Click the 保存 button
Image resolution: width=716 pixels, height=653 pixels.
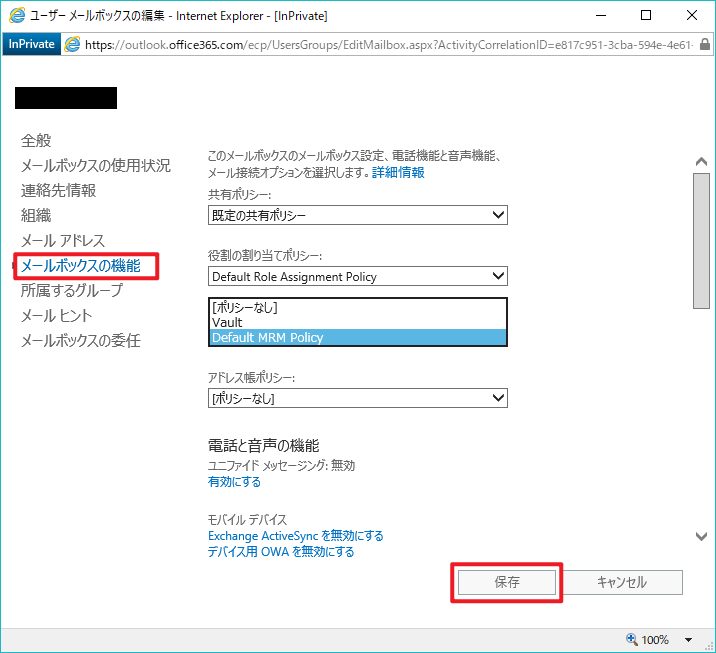pos(507,582)
